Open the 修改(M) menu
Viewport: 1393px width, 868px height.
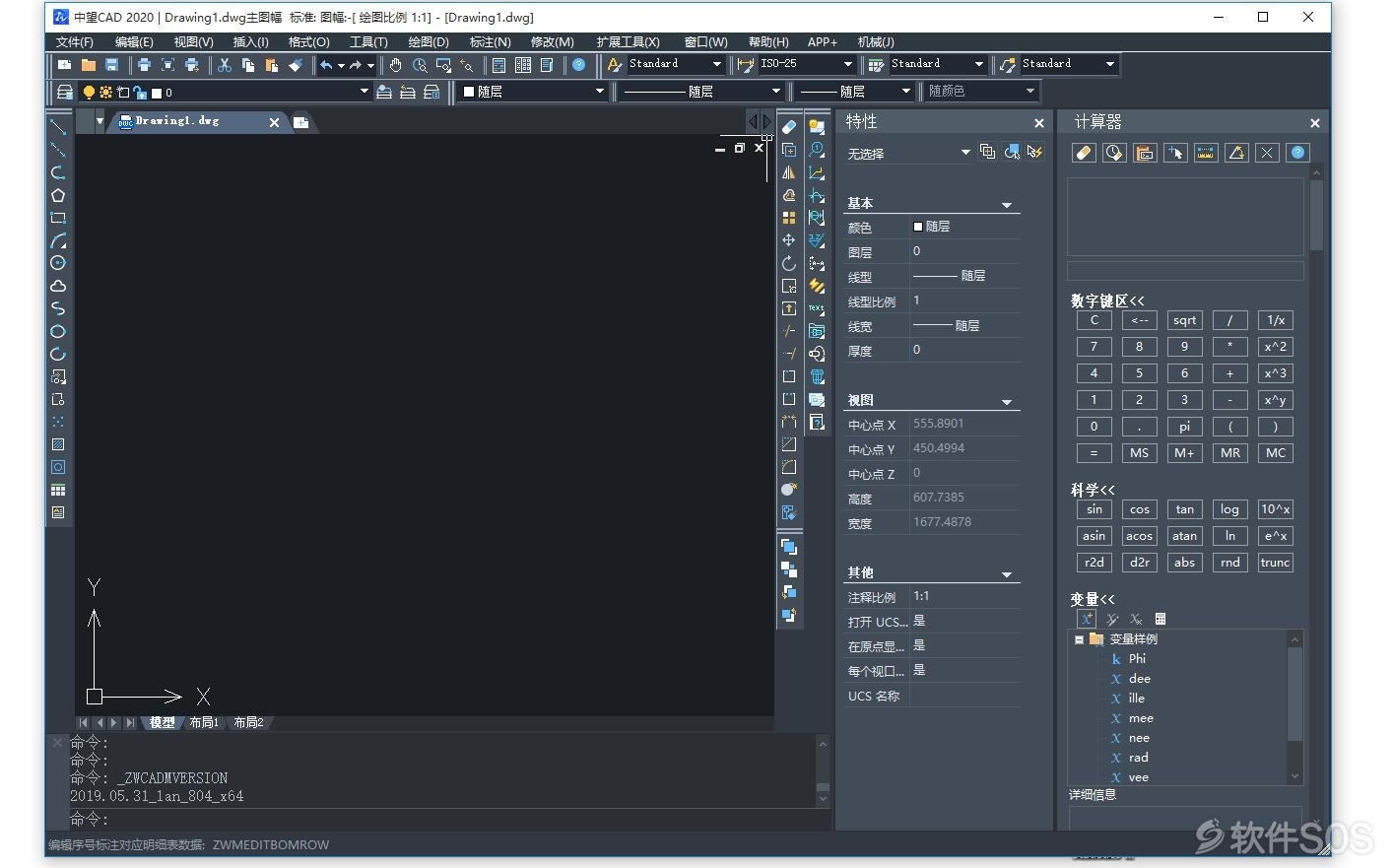(553, 41)
